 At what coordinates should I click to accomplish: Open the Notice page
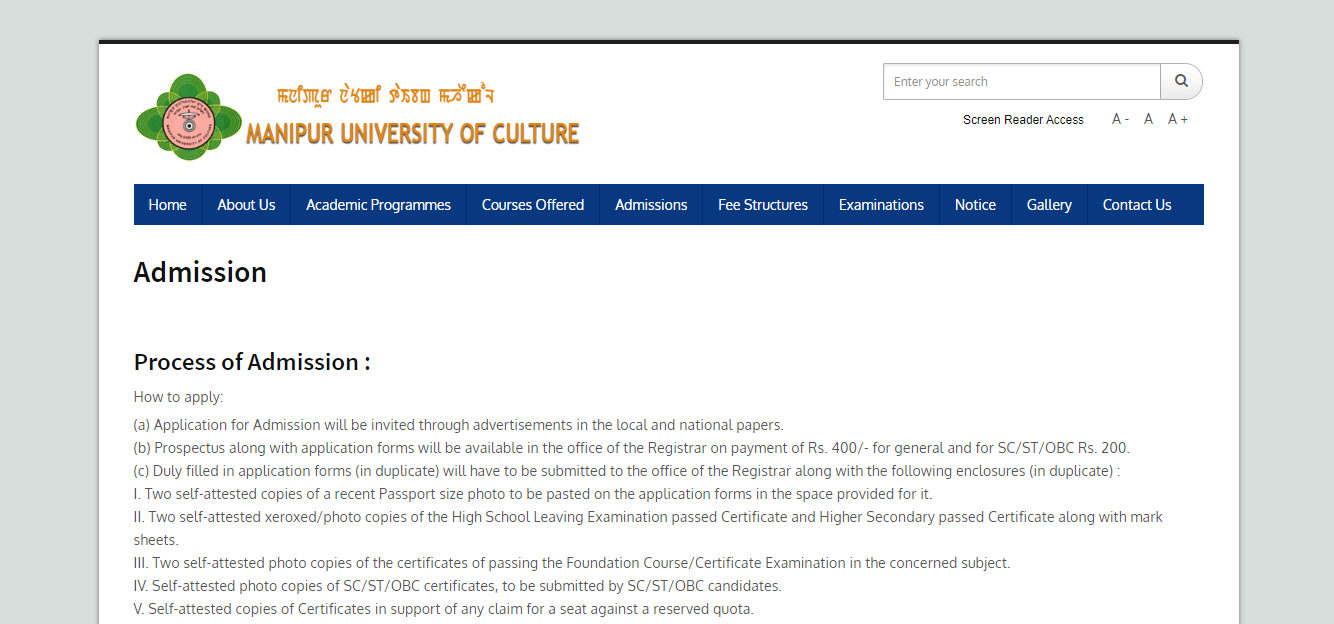[x=975, y=204]
